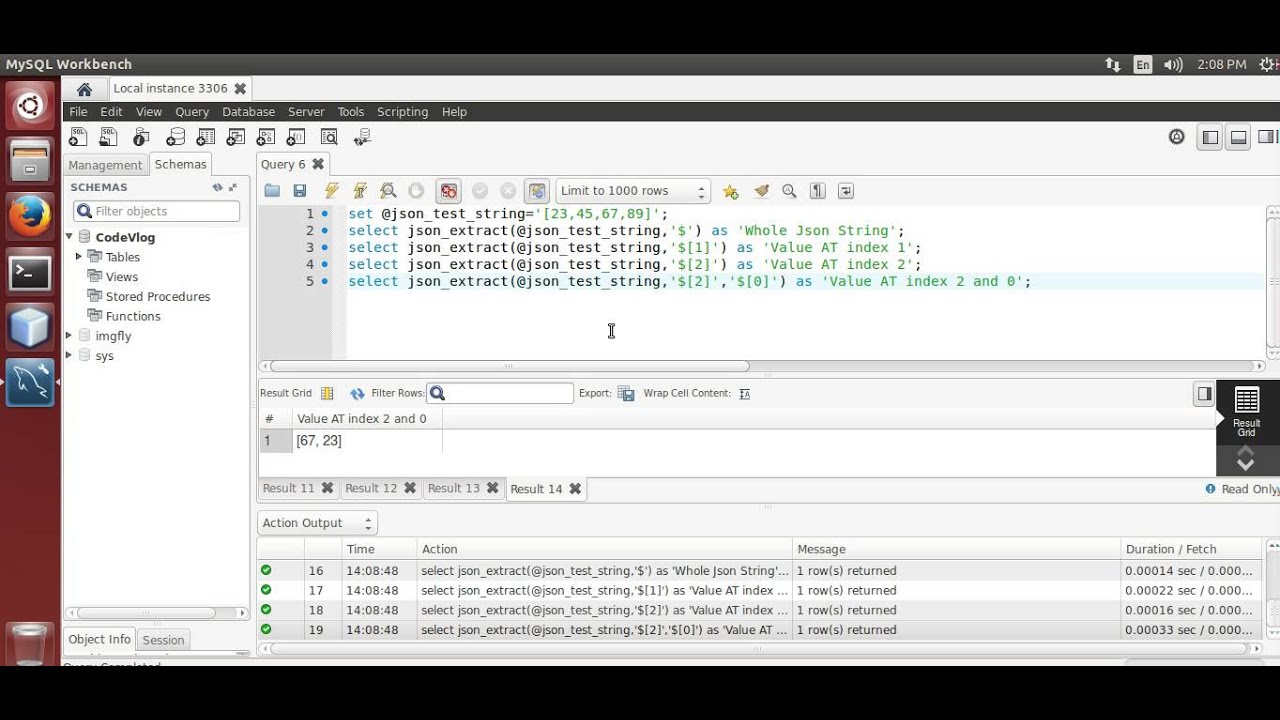This screenshot has width=1280, height=720.
Task: Execute statement under cursor
Action: click(360, 191)
